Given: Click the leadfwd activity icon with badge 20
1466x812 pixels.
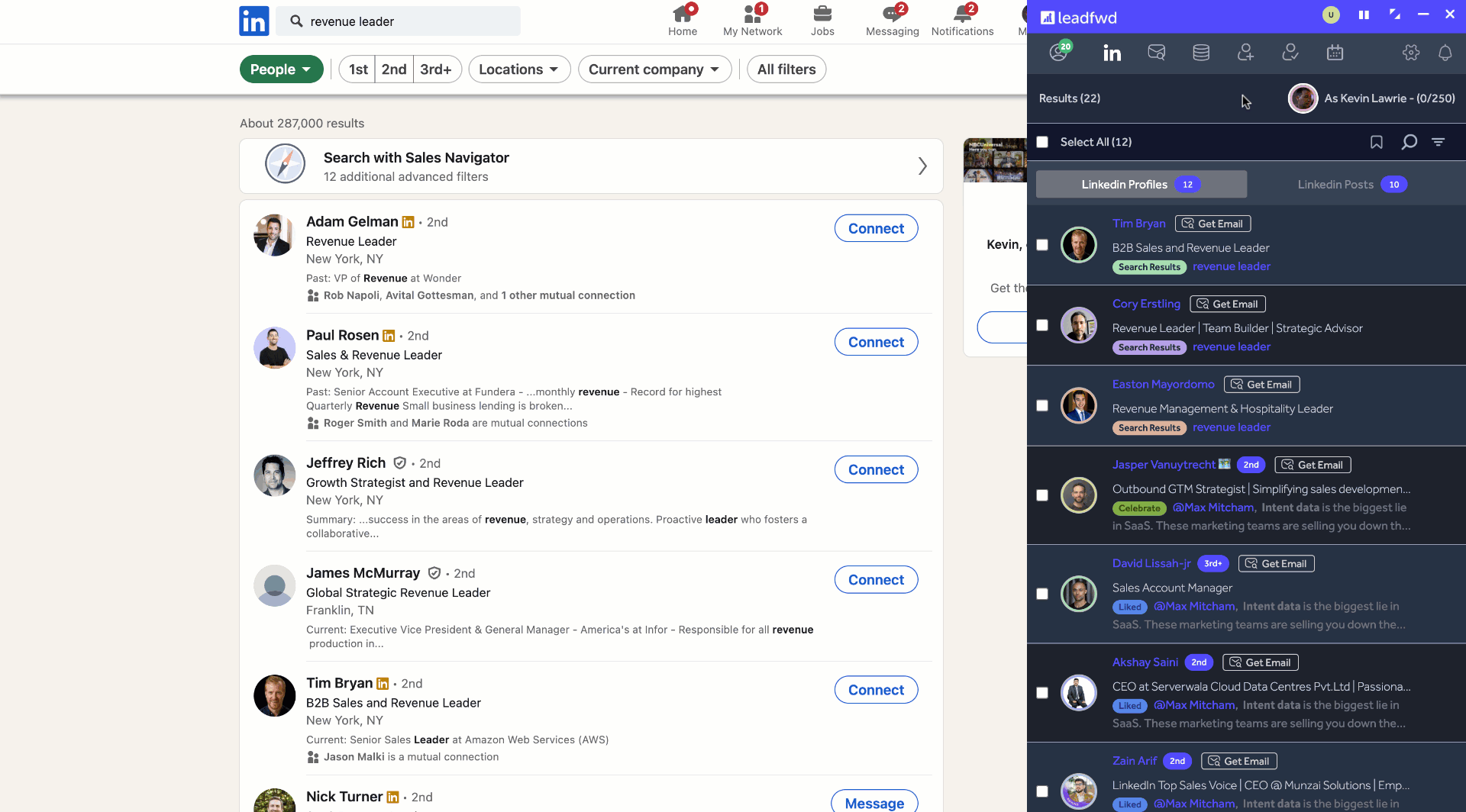Looking at the screenshot, I should [1059, 52].
